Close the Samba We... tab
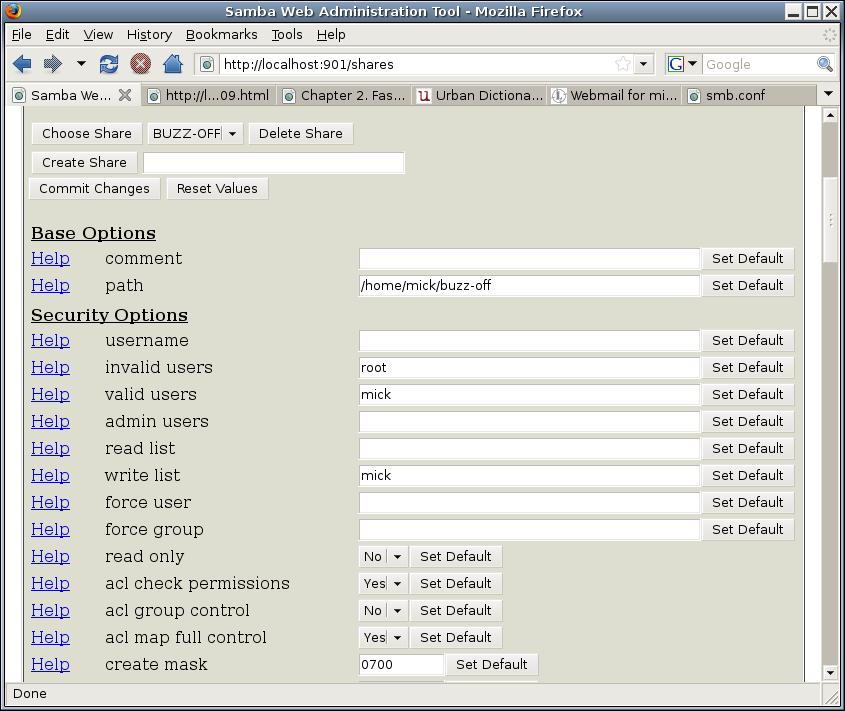Screen dimensions: 845x711 coord(125,96)
